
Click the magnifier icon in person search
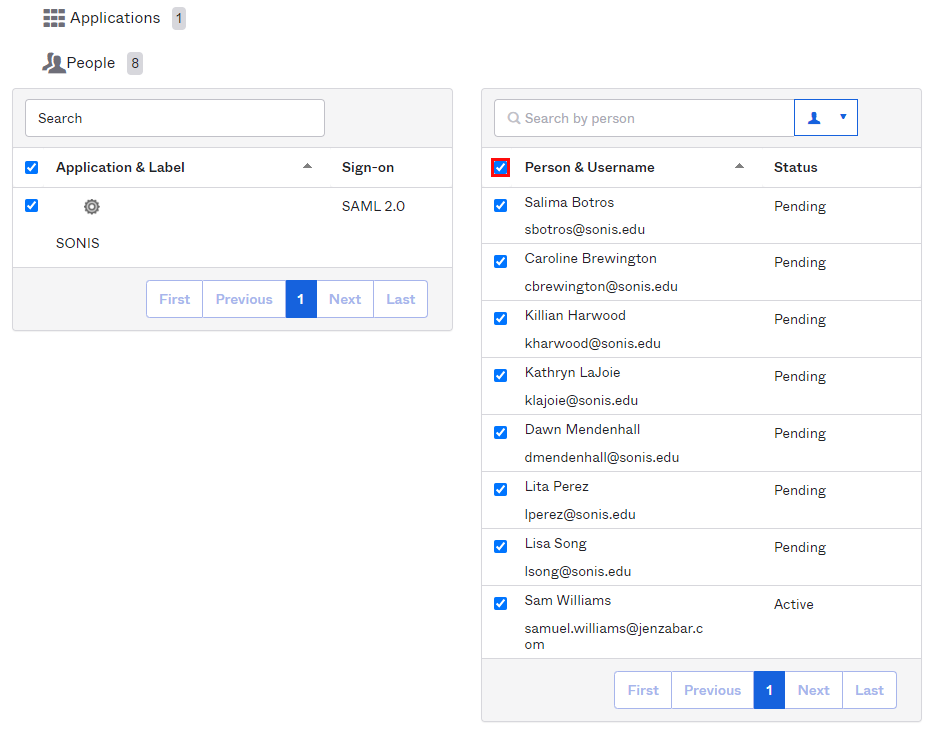click(514, 118)
